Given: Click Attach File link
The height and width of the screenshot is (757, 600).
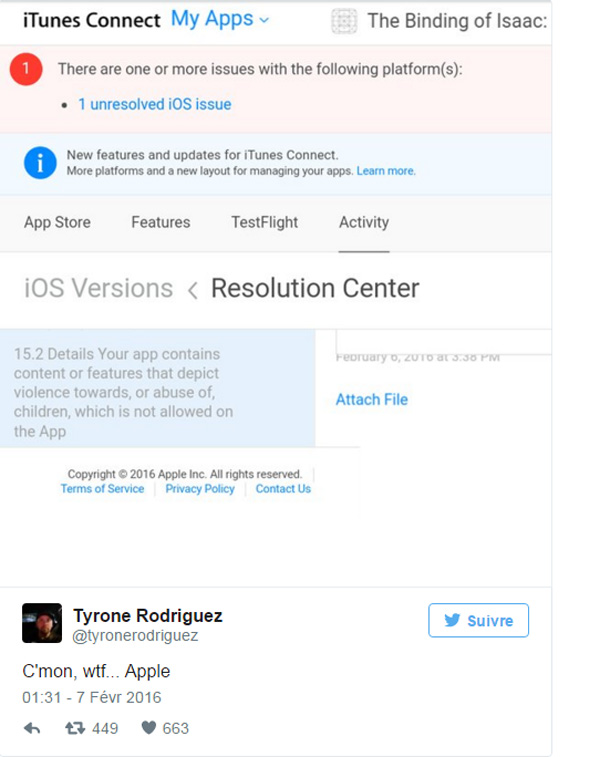Looking at the screenshot, I should pos(372,400).
